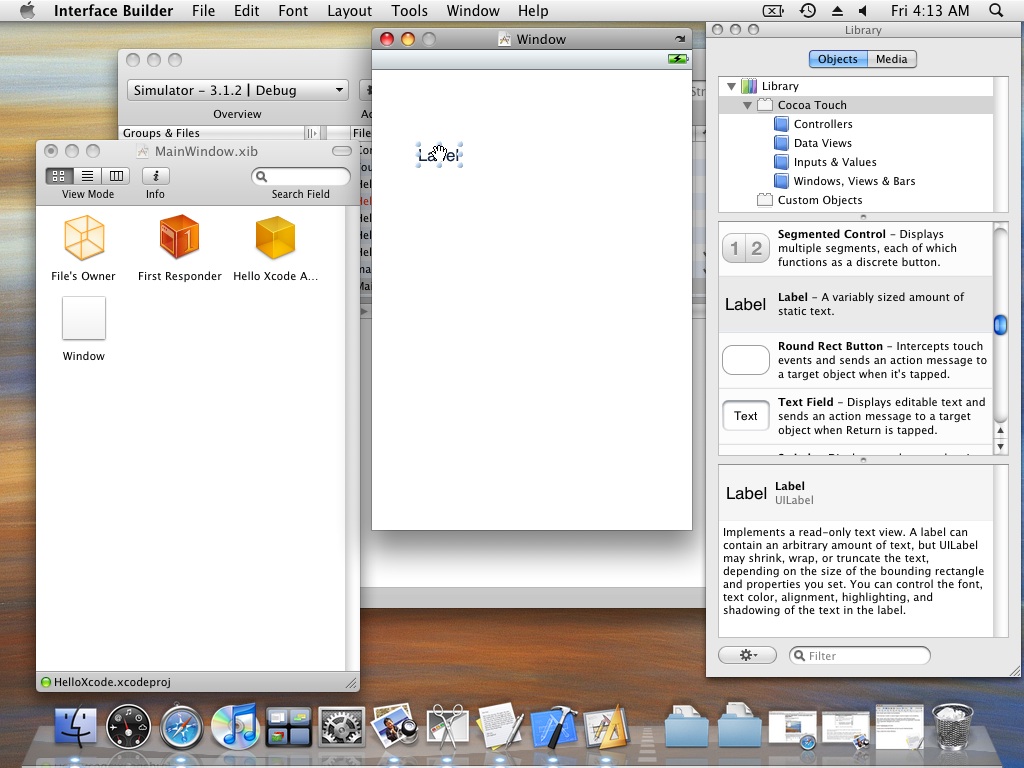
Task: Click the simulate arrow in Window title bar
Action: 680,39
